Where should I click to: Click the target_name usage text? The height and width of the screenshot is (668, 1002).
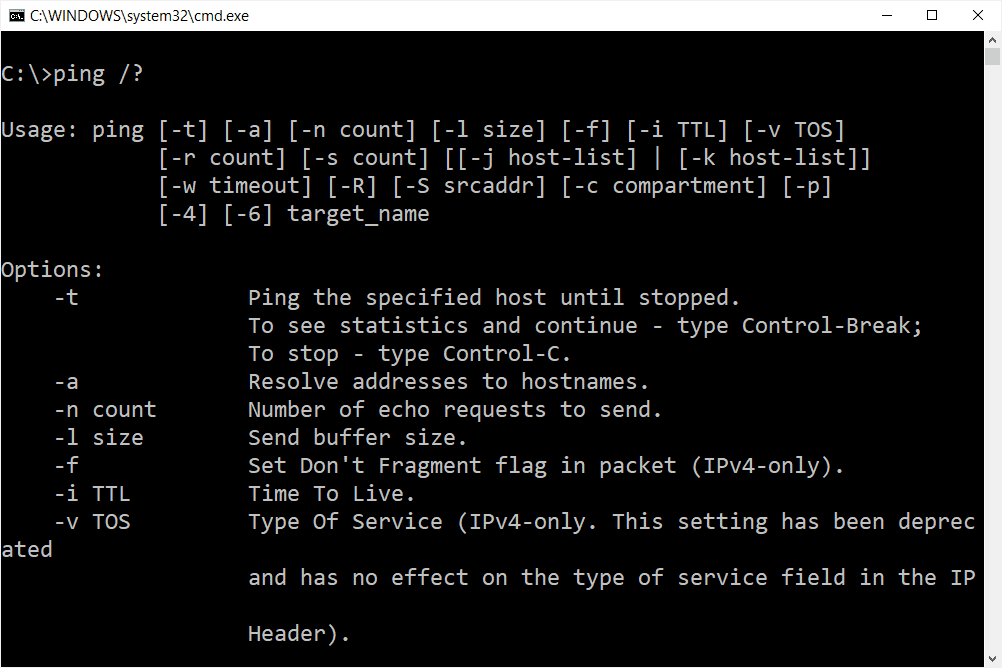point(358,213)
